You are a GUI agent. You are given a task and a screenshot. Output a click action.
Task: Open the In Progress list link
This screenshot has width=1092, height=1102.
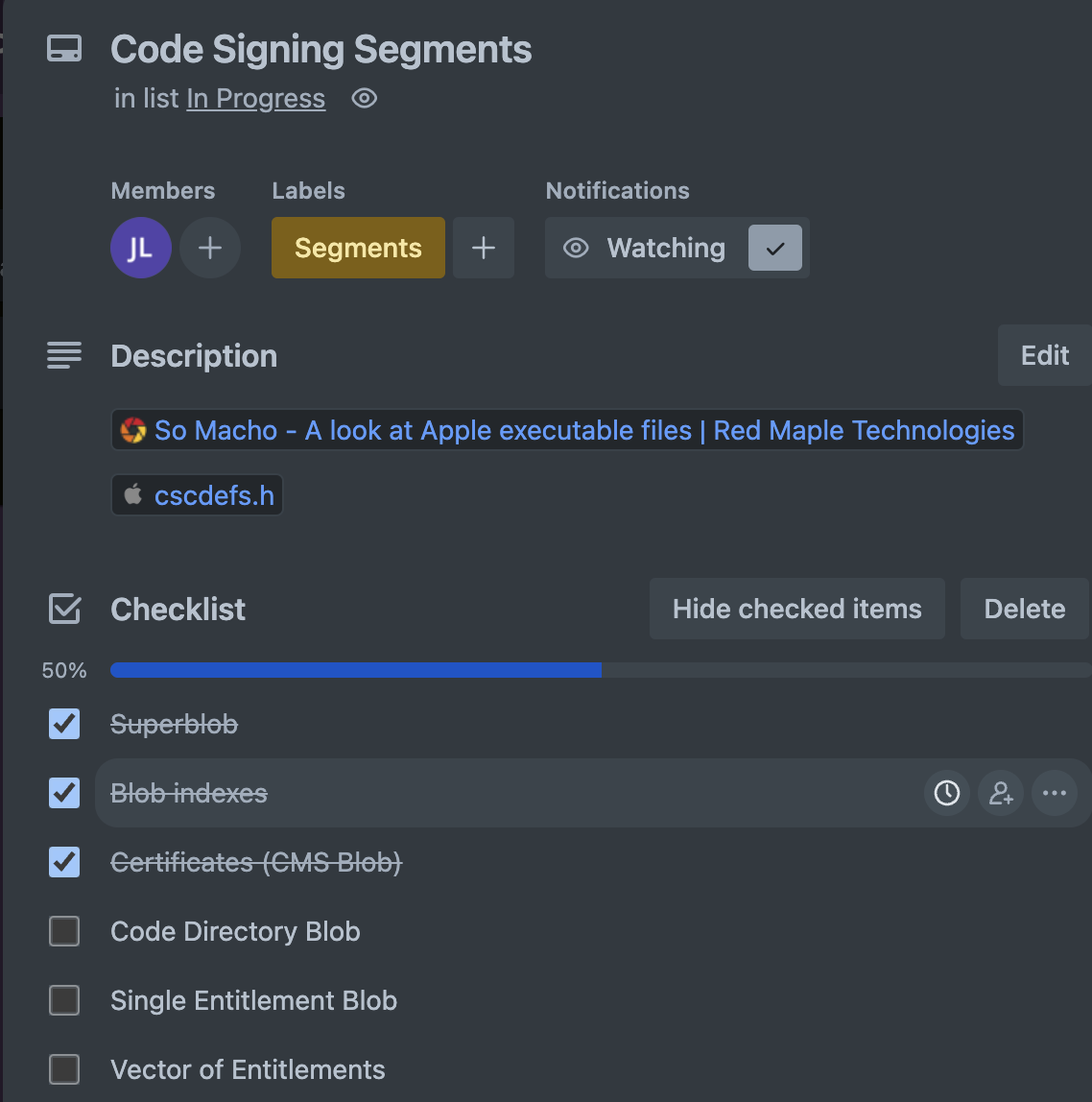coord(255,98)
